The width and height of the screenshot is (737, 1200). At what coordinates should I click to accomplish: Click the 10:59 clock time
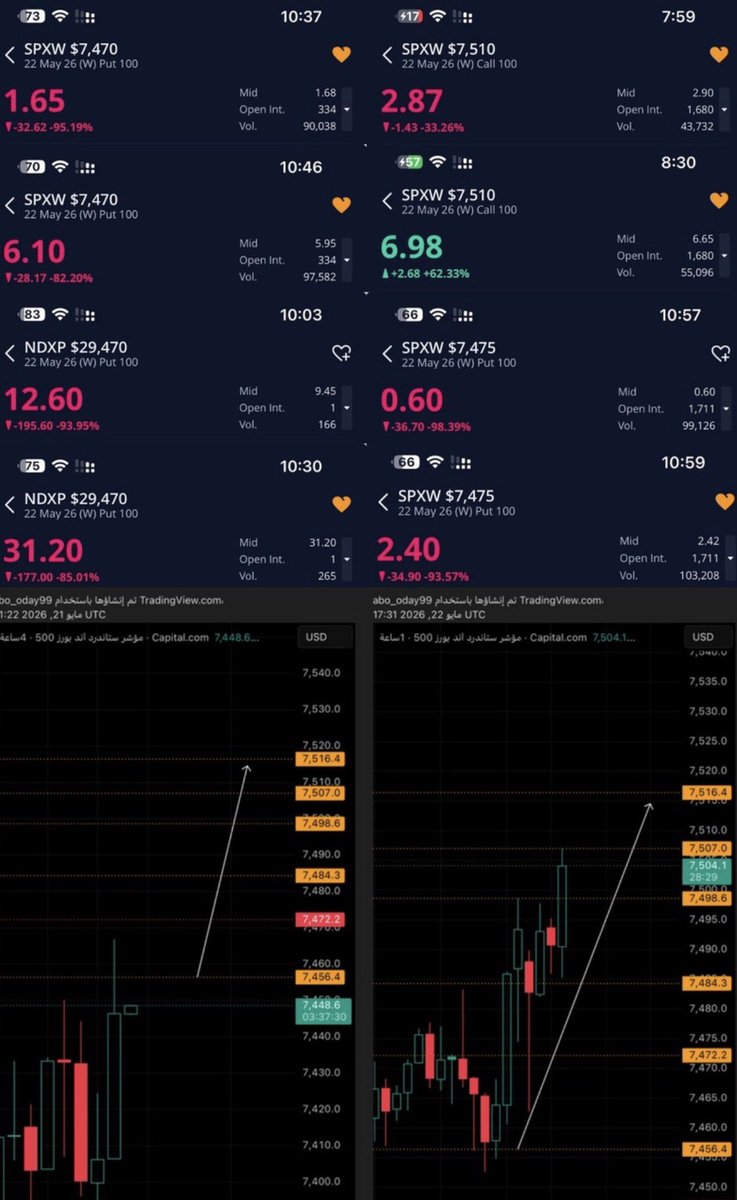point(683,463)
